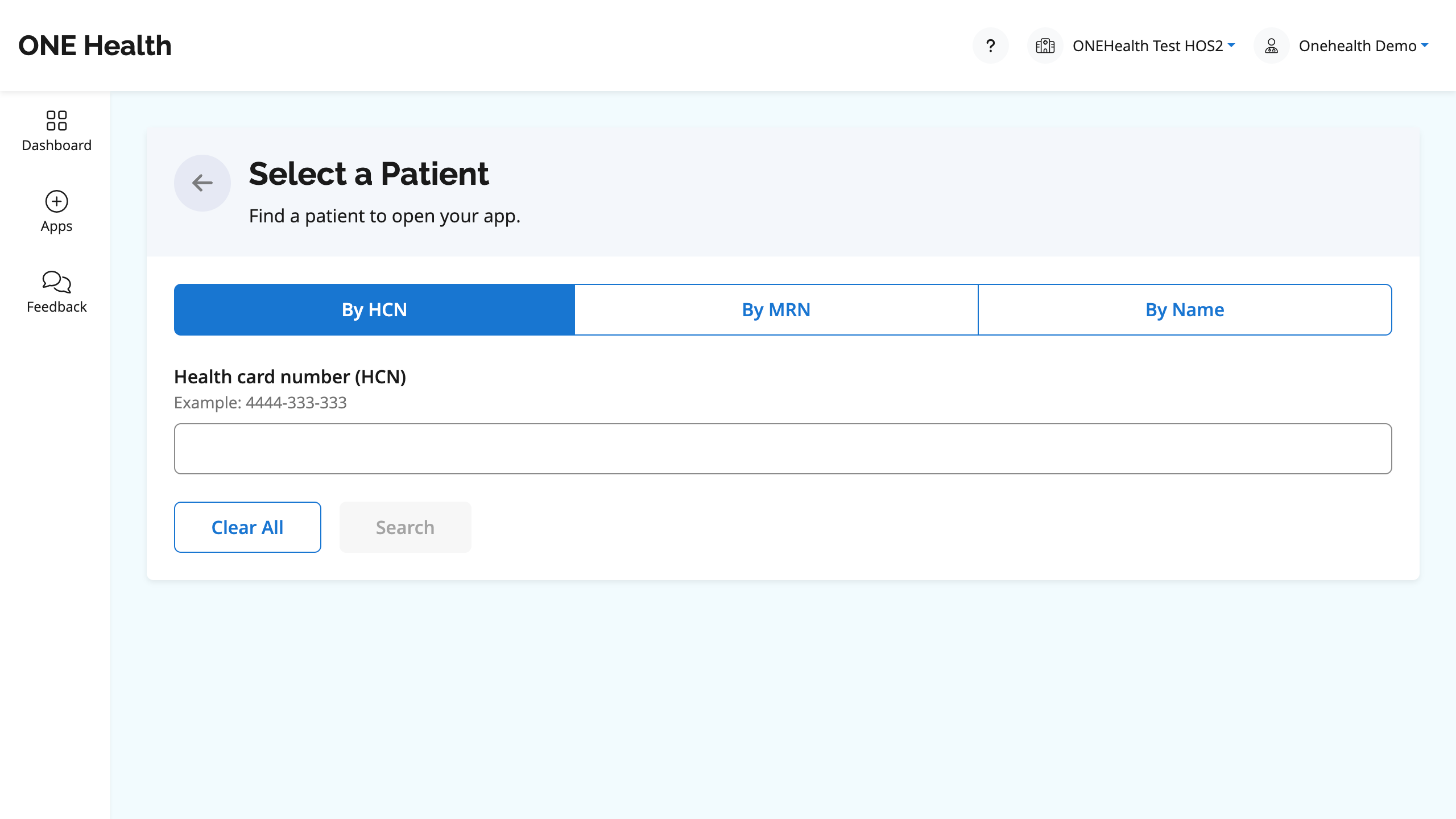The height and width of the screenshot is (819, 1456).
Task: Click the Search button
Action: point(405,527)
